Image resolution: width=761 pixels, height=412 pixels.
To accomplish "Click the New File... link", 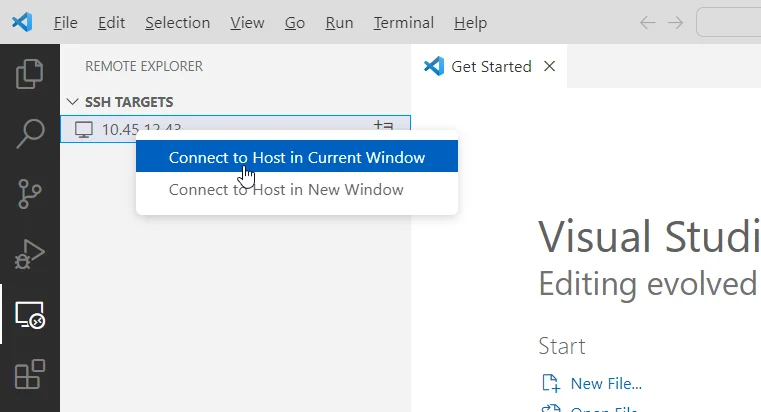I will pyautogui.click(x=606, y=383).
